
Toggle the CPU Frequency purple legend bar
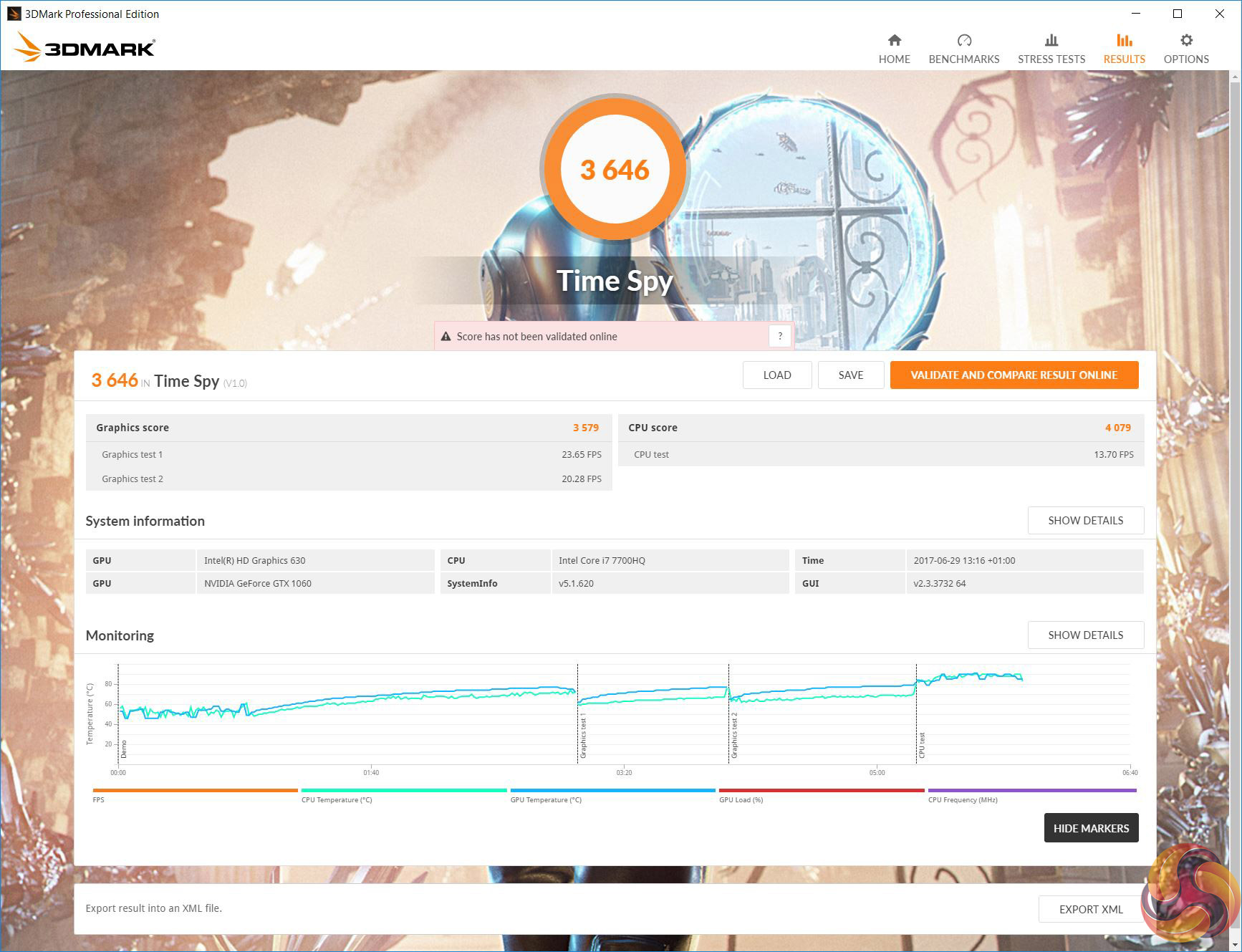1032,791
